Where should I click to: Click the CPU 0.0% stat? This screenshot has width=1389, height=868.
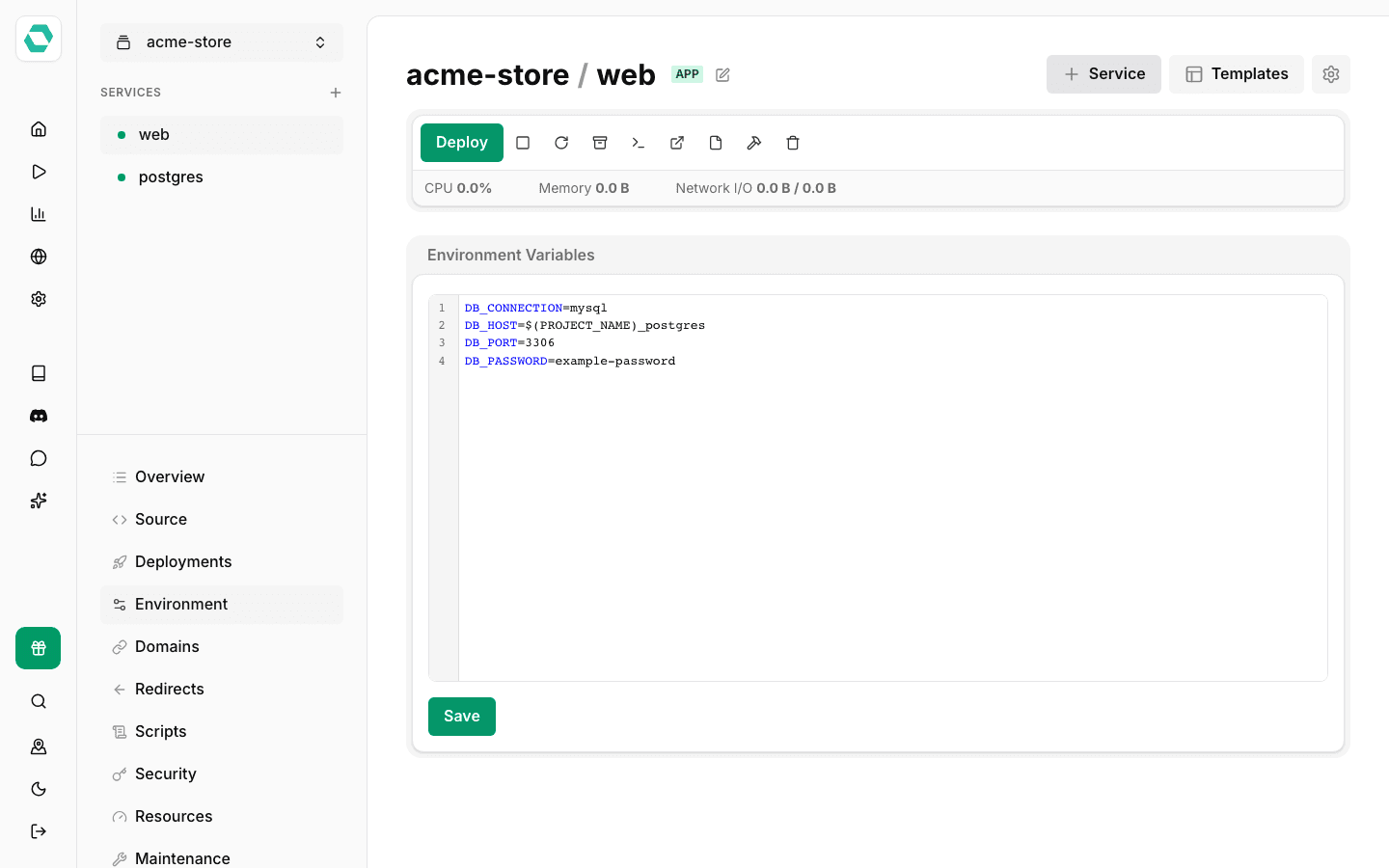pyautogui.click(x=458, y=189)
